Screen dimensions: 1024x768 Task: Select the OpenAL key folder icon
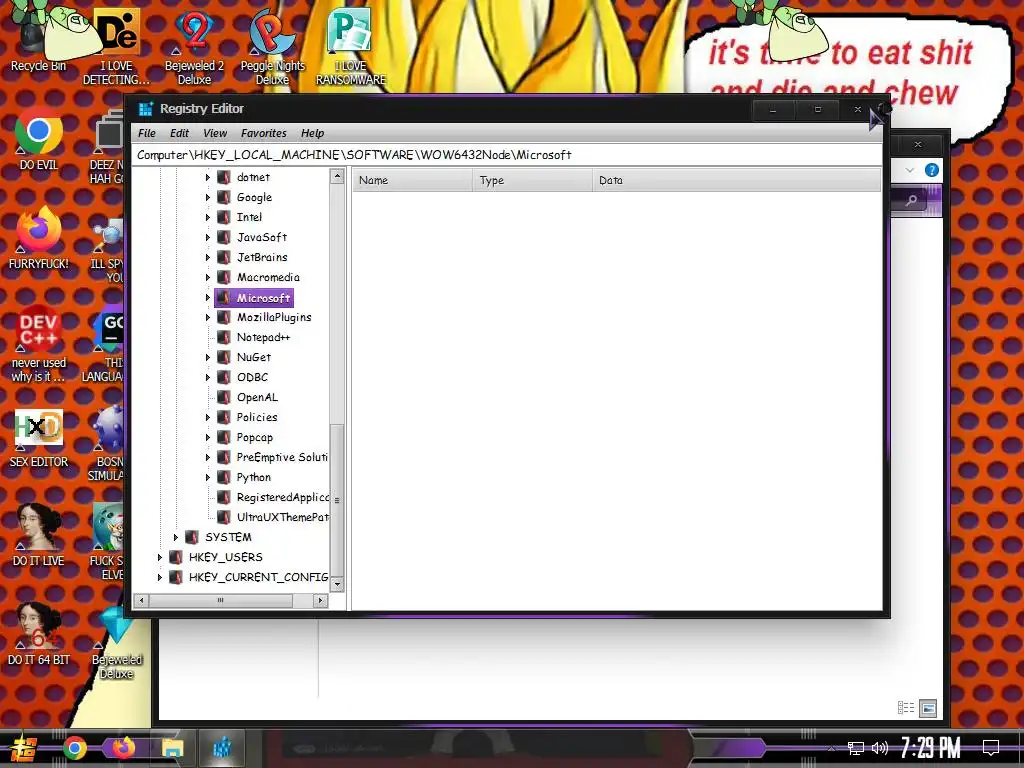[224, 397]
